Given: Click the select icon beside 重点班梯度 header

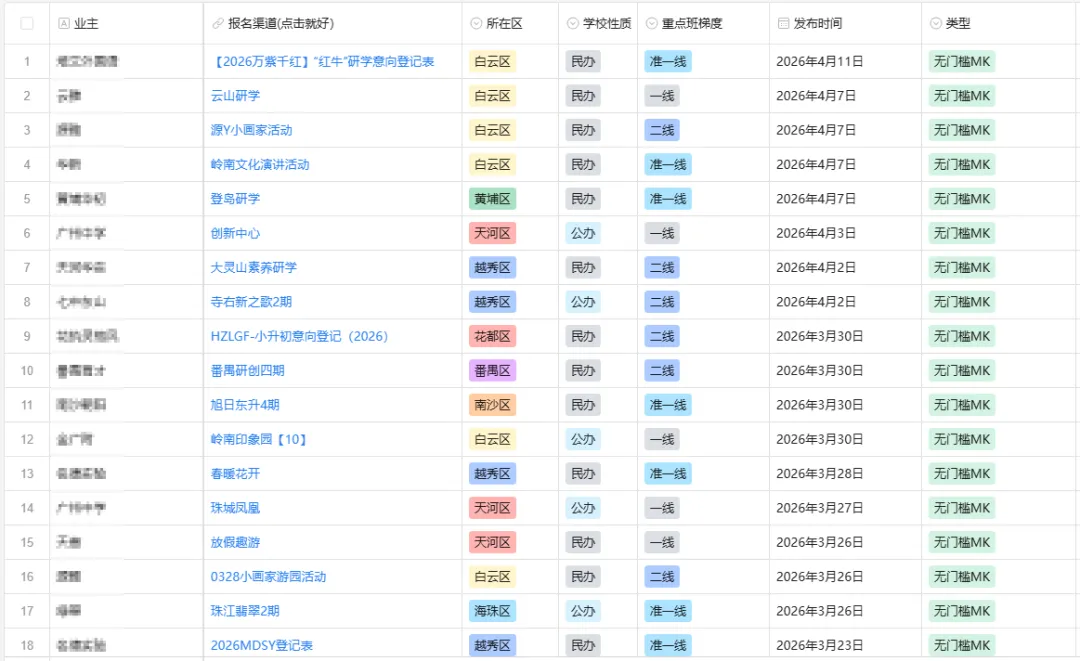Looking at the screenshot, I should point(651,23).
